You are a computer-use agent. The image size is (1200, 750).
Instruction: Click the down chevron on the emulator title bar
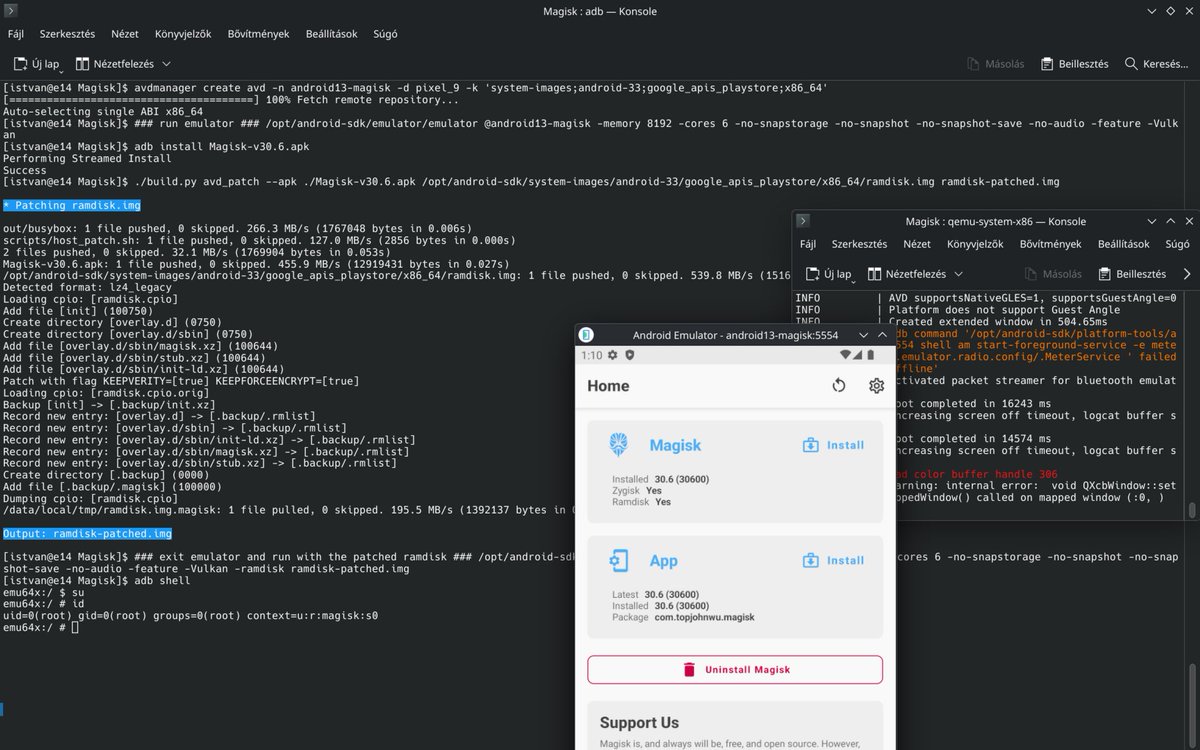[x=864, y=335]
